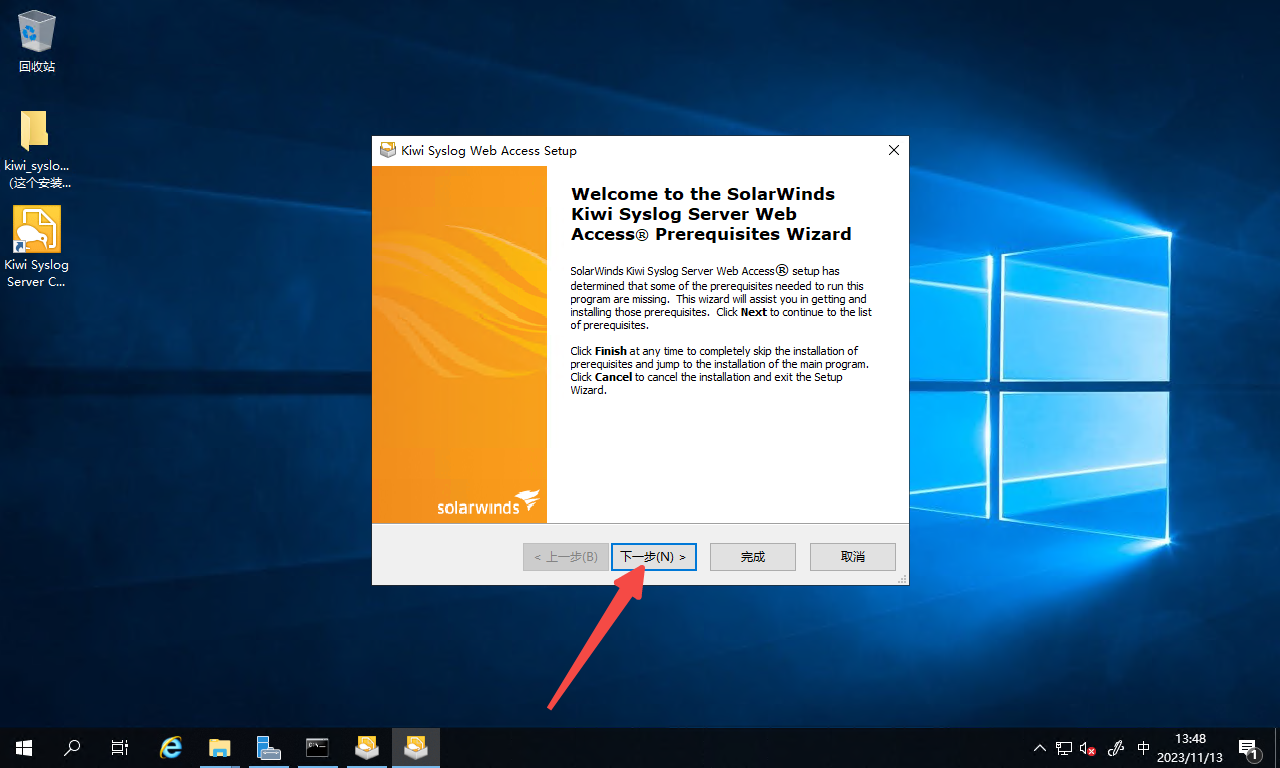Click the Kiwi Syslog Web Access Setup title text
The width and height of the screenshot is (1280, 768).
coord(489,151)
